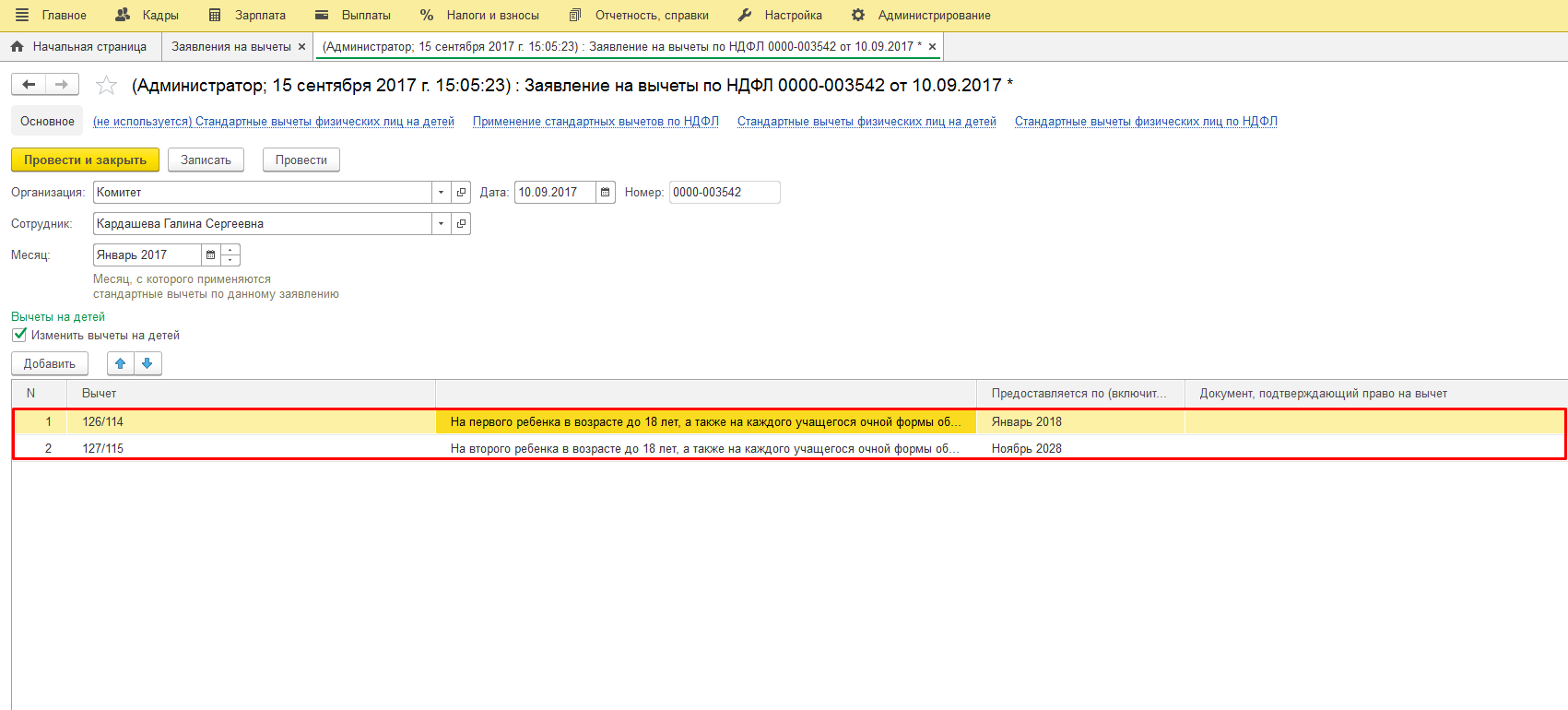Click the back navigation arrow
The image size is (1568, 710).
[x=29, y=85]
